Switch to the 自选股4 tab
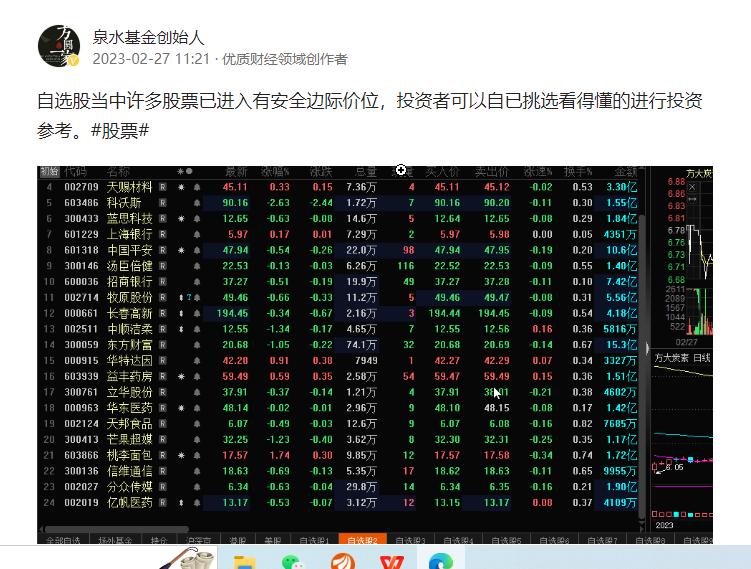This screenshot has width=751, height=569. pos(458,540)
